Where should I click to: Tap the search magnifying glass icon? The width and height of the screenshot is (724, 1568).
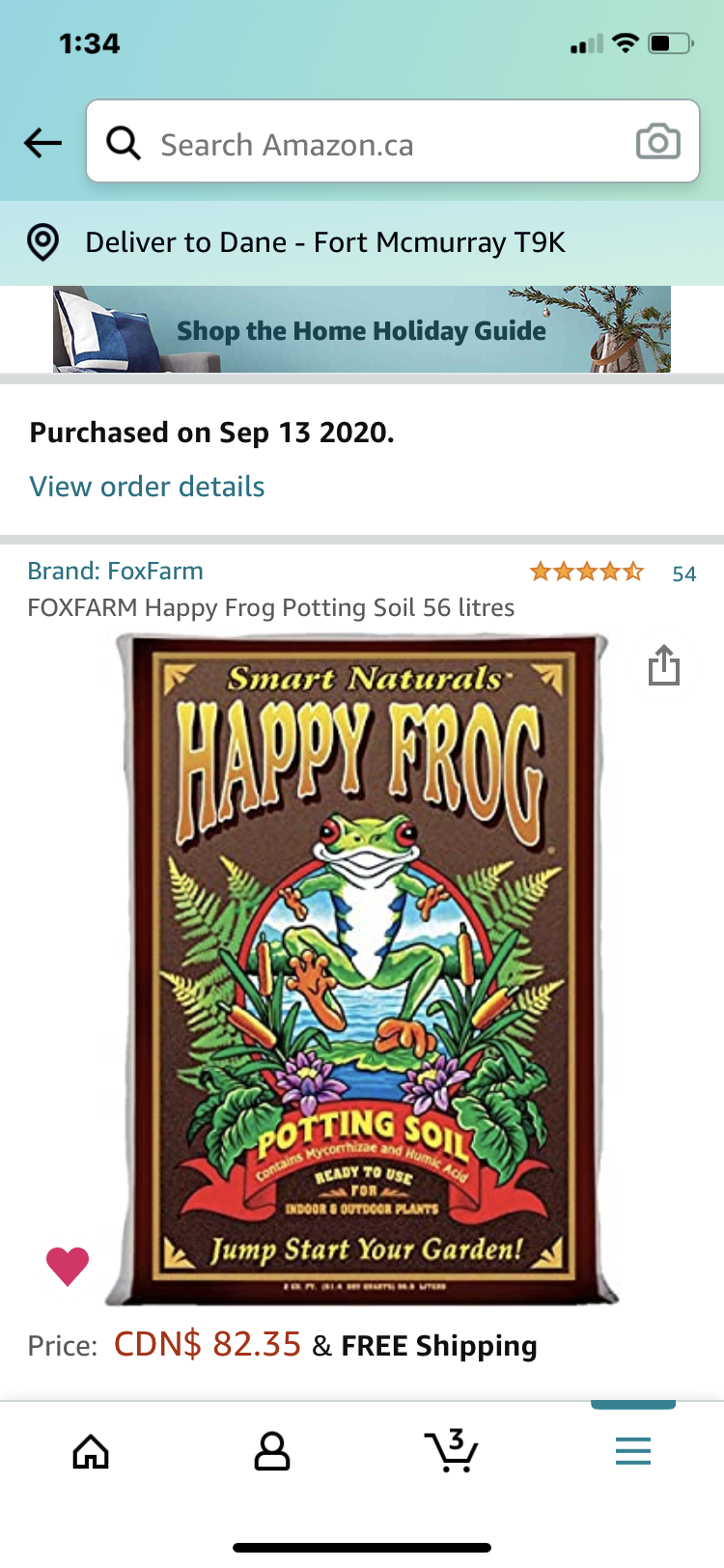[x=124, y=144]
